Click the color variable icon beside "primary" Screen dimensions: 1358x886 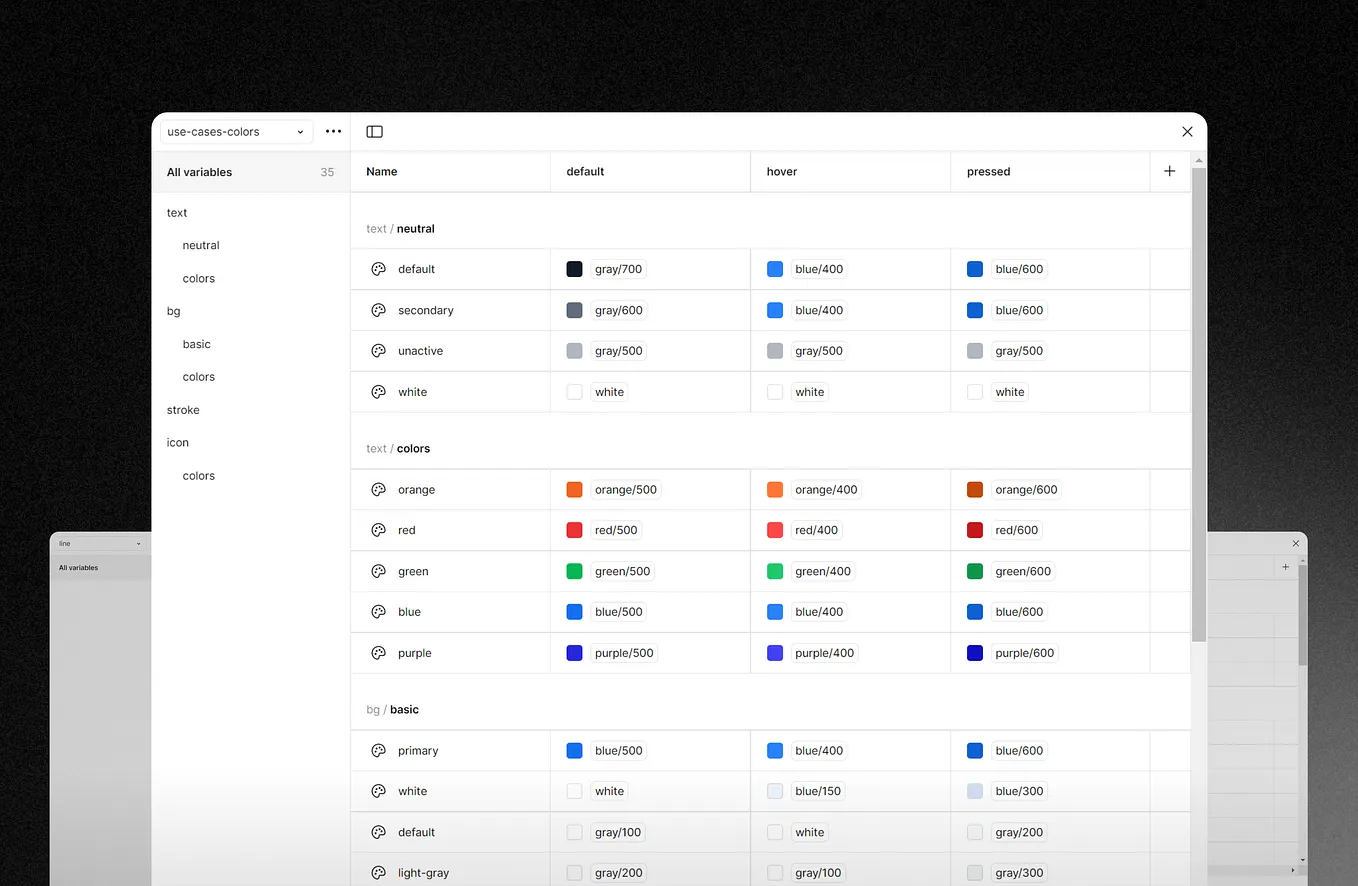point(378,750)
